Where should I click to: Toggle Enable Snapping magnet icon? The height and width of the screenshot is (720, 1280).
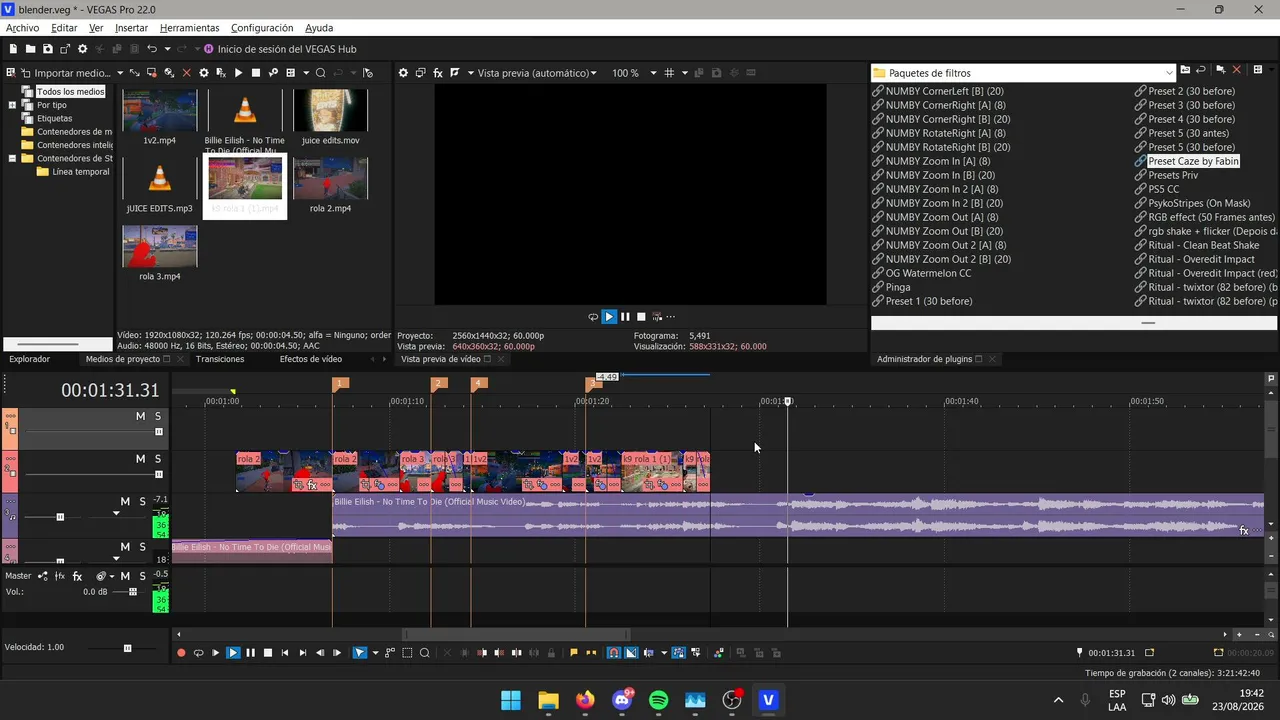[614, 653]
